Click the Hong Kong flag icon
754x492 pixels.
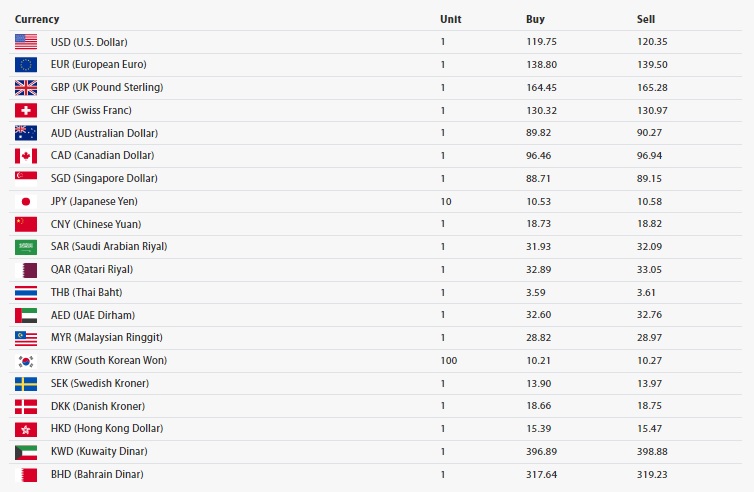[26, 428]
